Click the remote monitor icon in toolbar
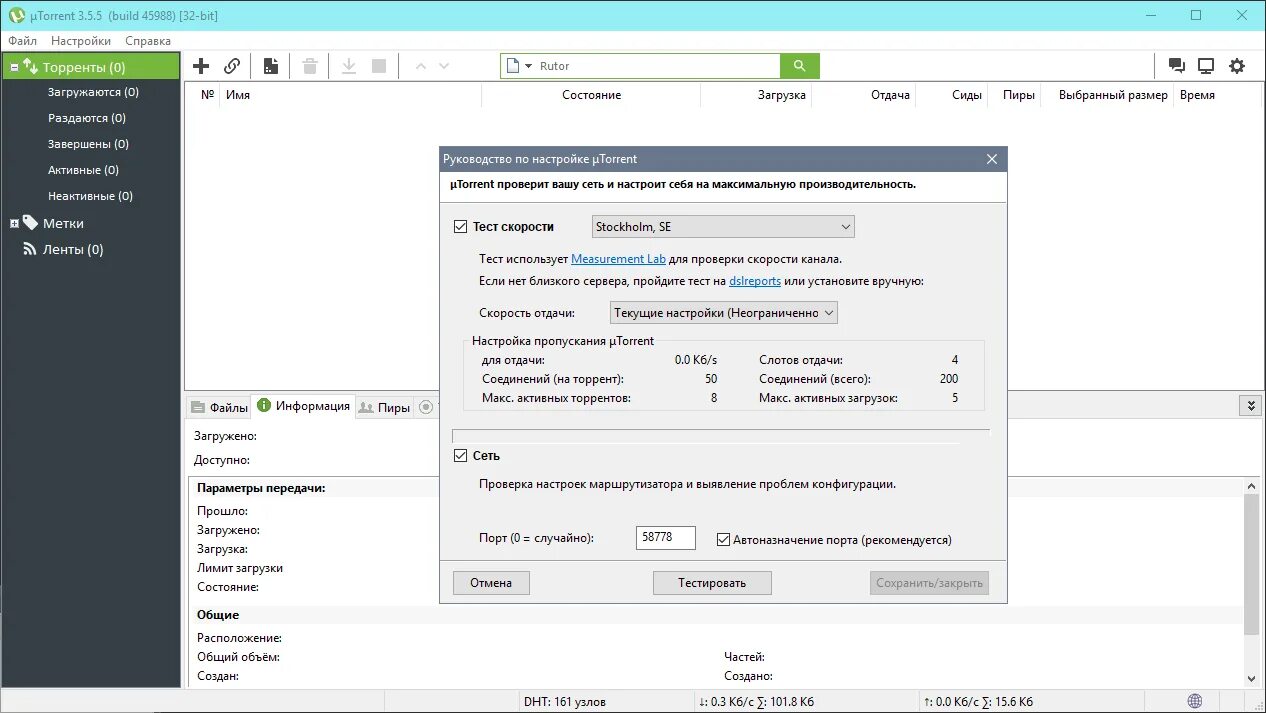1266x713 pixels. pyautogui.click(x=1206, y=66)
